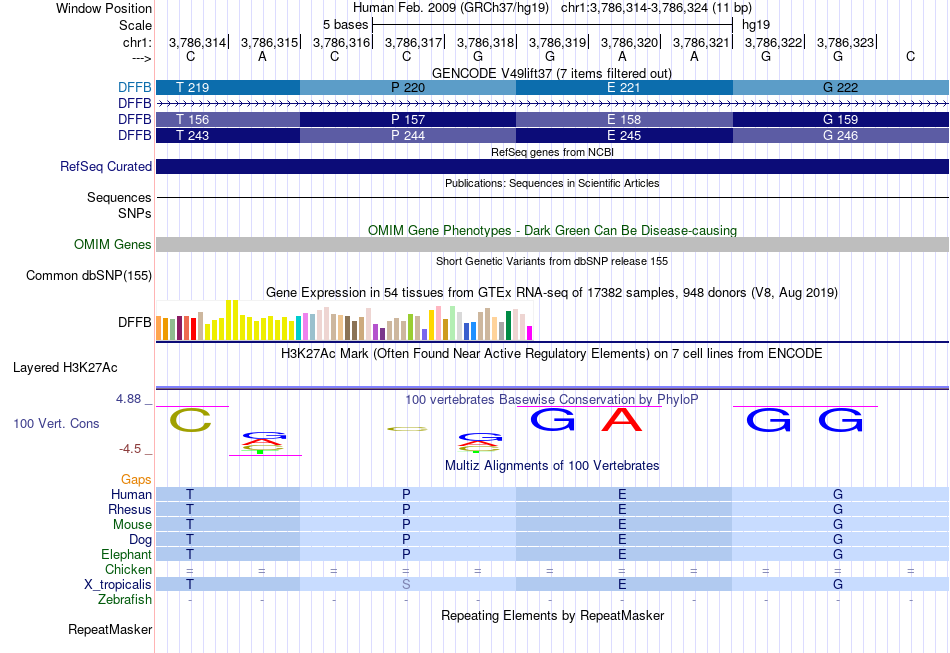
Task: Open the Common dbSNP(155) track label
Action: (89, 276)
